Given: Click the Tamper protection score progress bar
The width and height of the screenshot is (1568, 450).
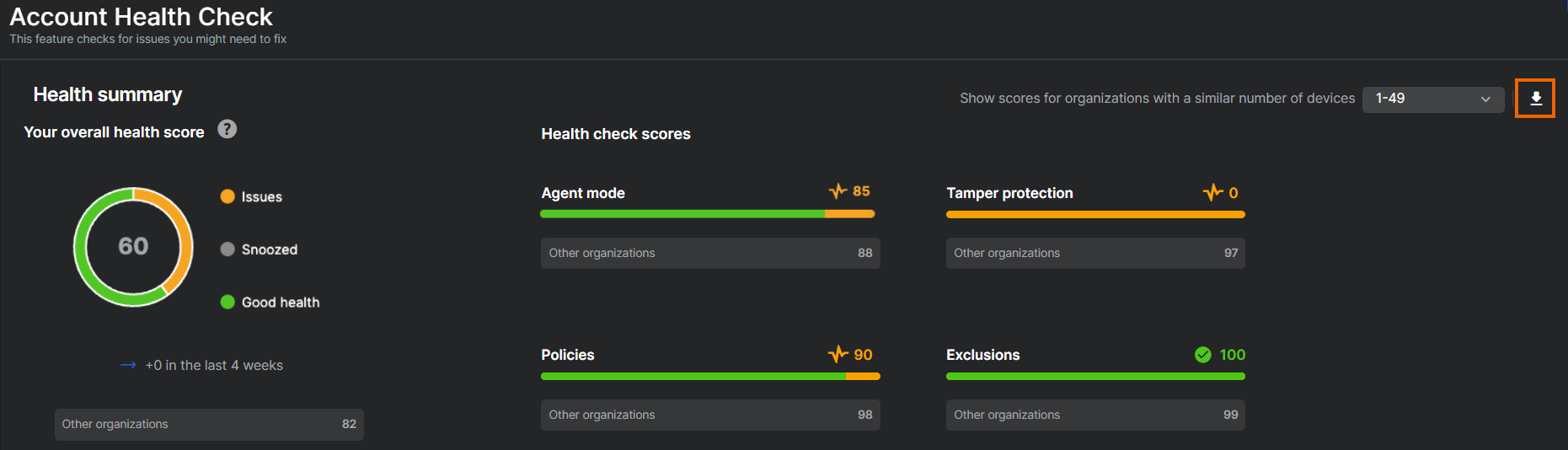Looking at the screenshot, I should point(1094,215).
